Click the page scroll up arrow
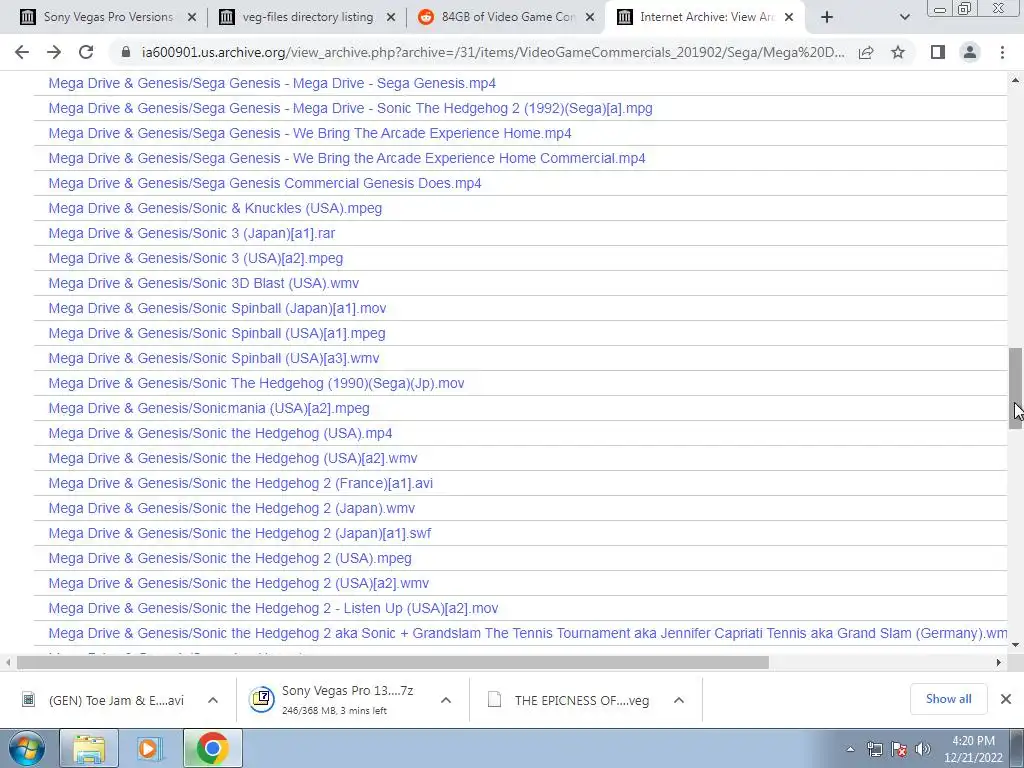This screenshot has width=1024, height=768. point(1015,80)
